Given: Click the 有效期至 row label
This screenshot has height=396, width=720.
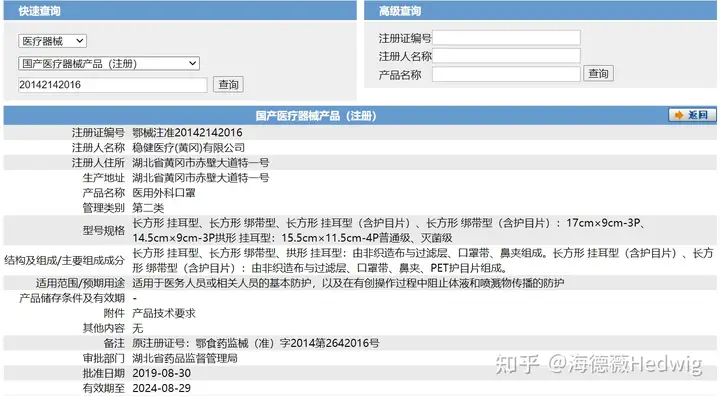Looking at the screenshot, I should coord(103,388).
